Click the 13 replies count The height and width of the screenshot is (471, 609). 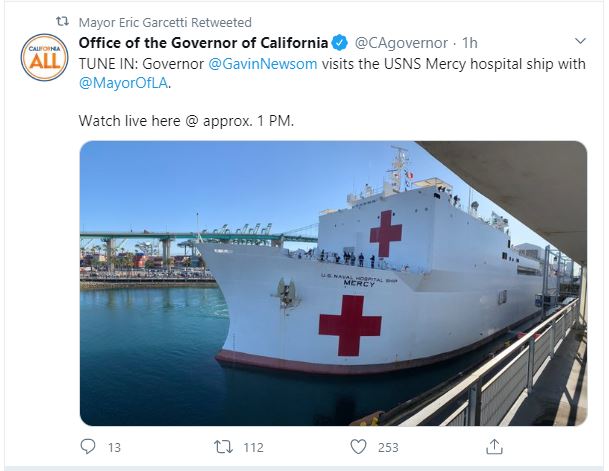114,448
